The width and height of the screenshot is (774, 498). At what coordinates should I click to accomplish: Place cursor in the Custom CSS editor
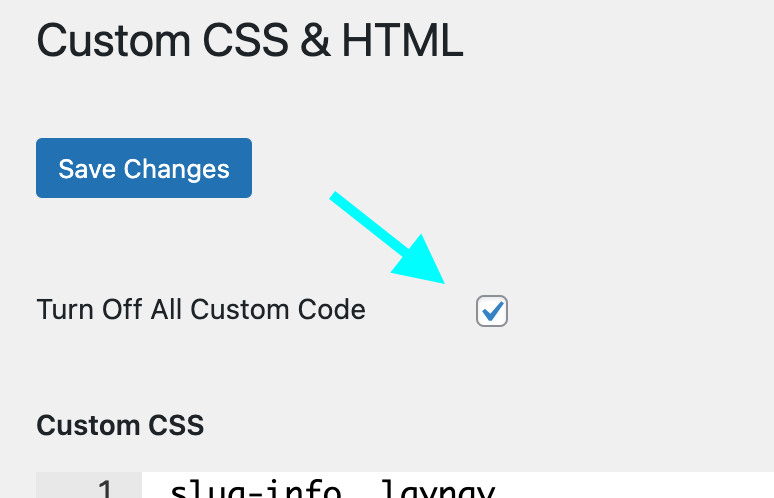coord(450,490)
